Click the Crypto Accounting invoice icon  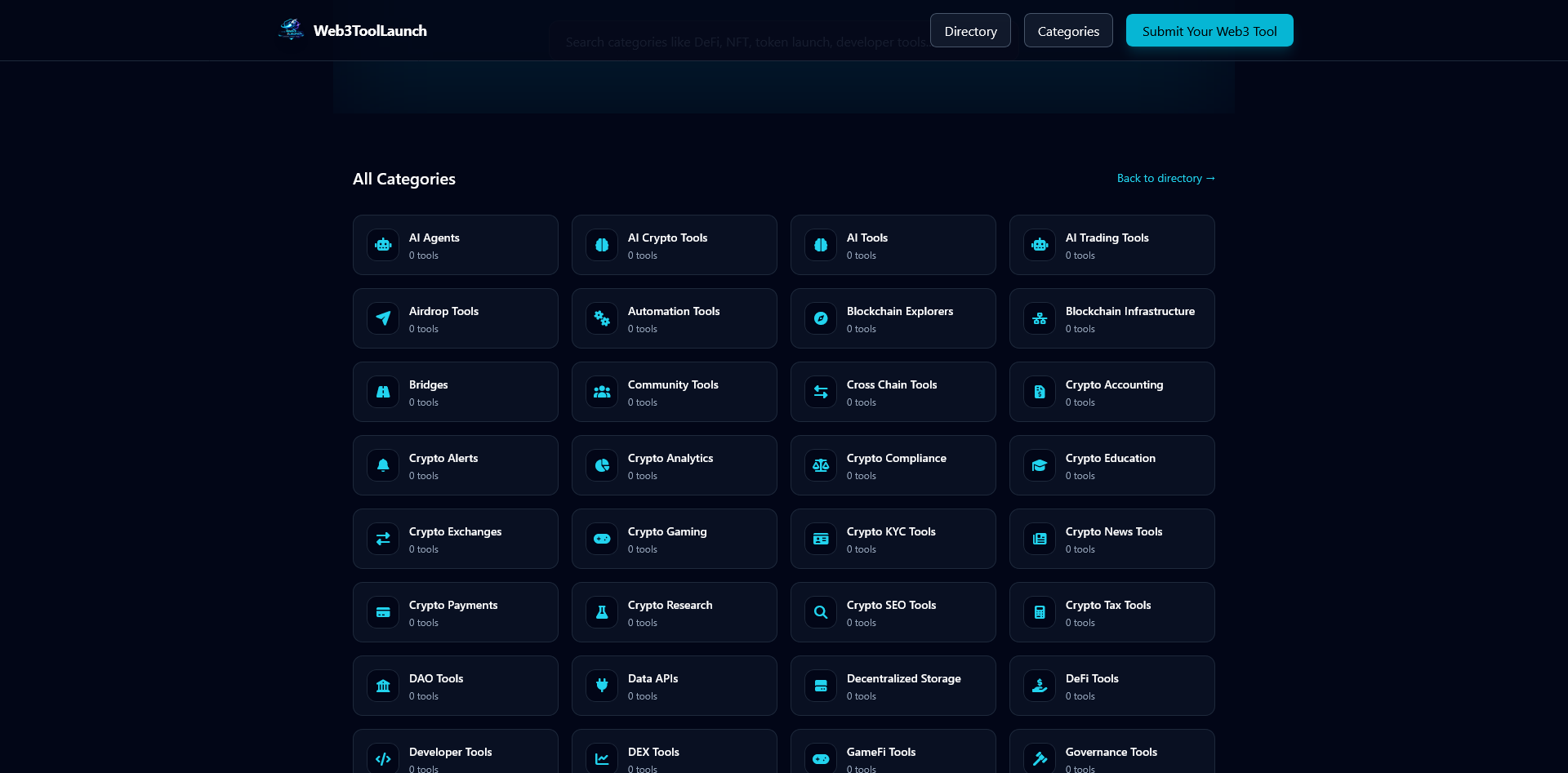[1040, 392]
